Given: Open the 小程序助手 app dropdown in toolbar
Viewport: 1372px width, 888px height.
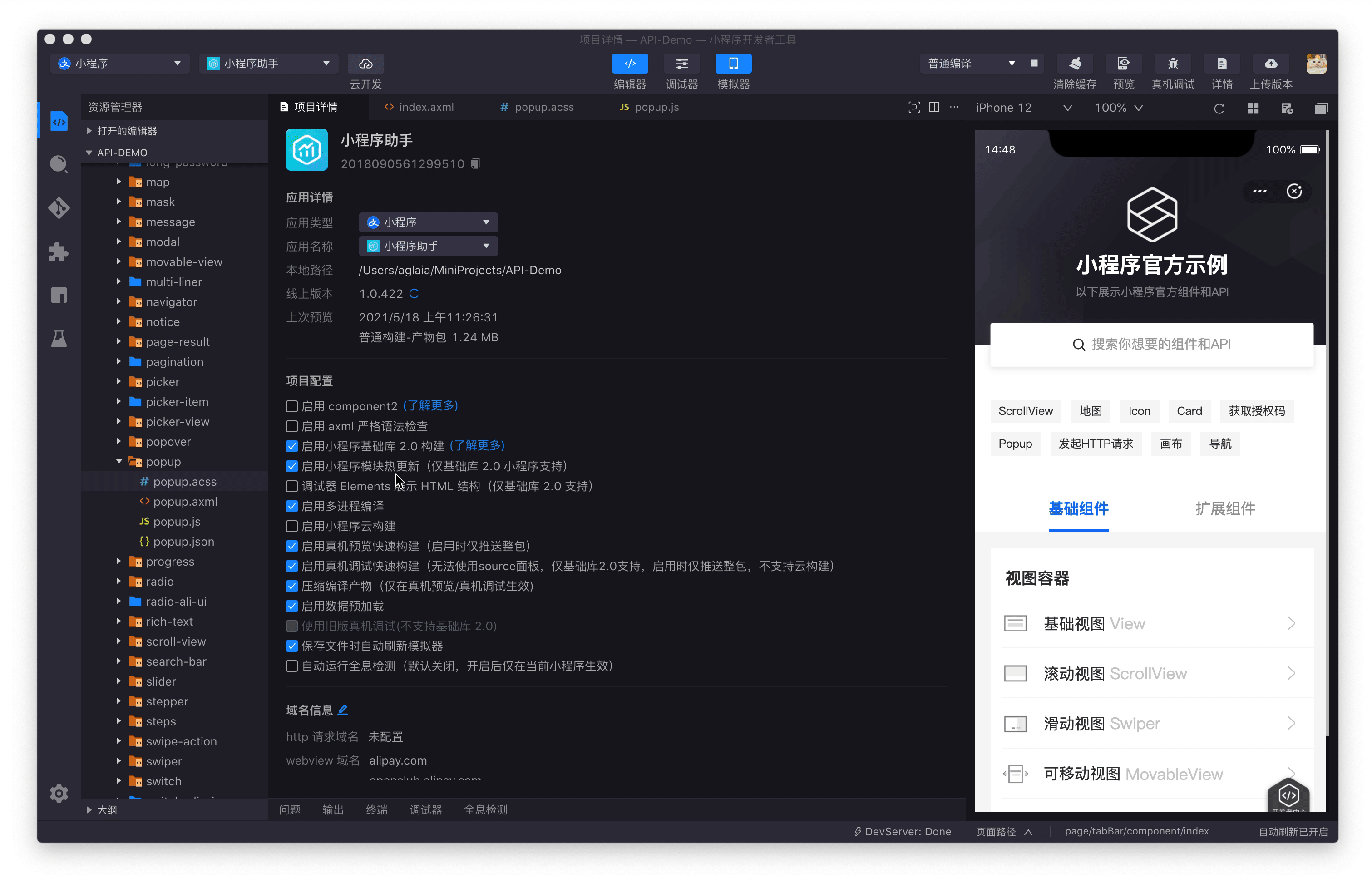Looking at the screenshot, I should (x=269, y=64).
